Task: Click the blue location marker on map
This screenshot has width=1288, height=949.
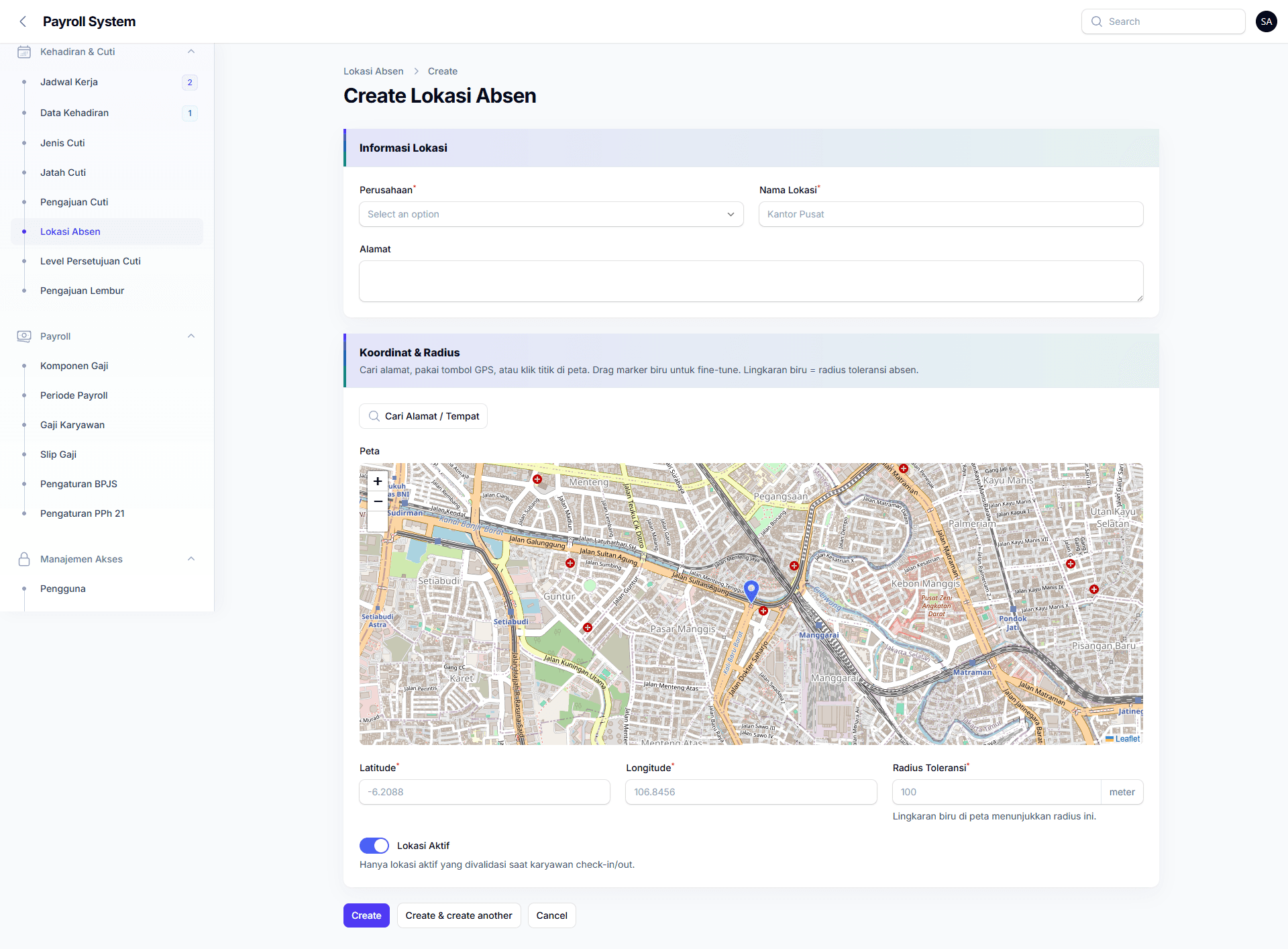Action: (x=751, y=591)
